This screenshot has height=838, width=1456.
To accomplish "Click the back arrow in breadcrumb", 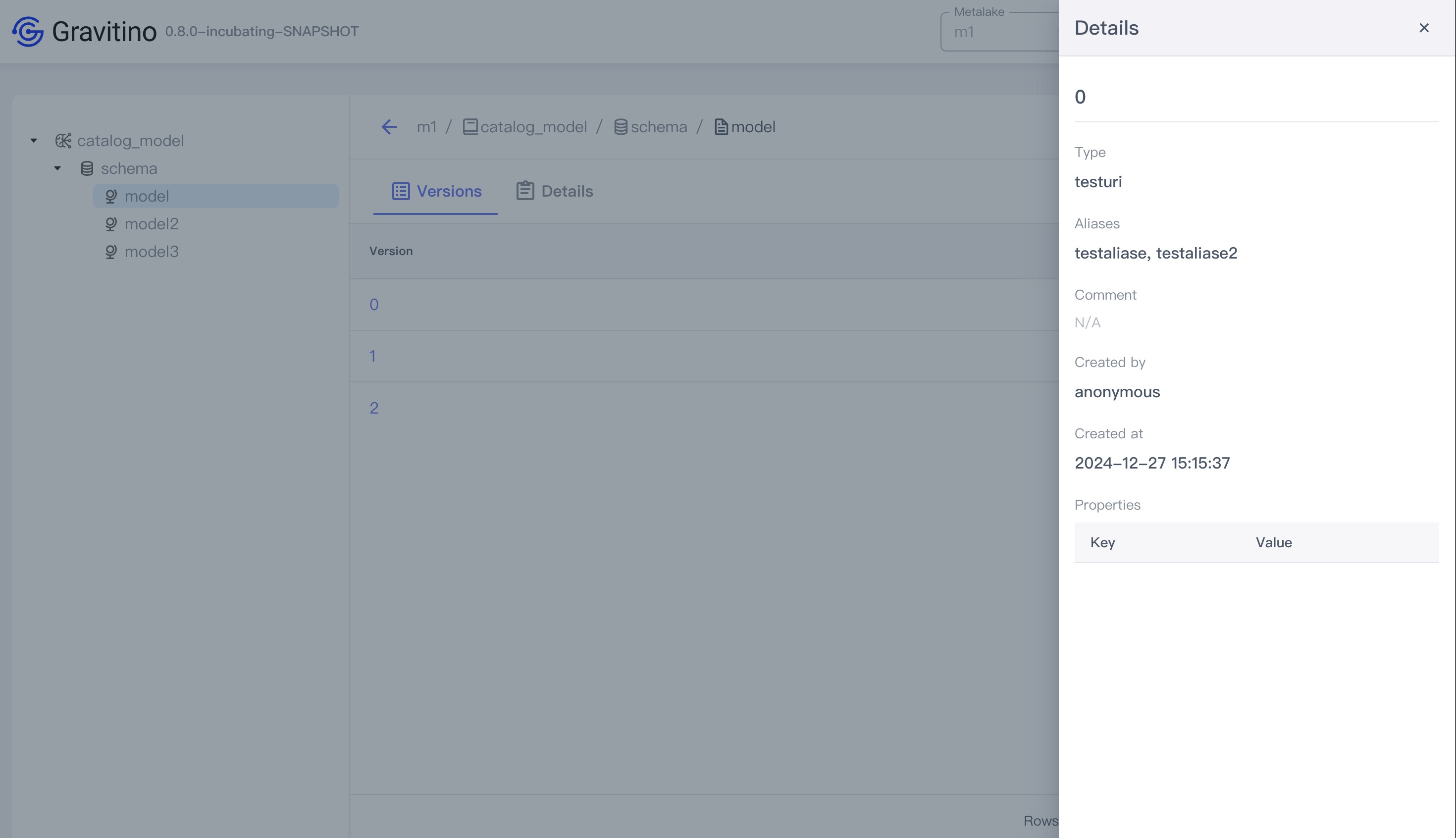I will (390, 127).
